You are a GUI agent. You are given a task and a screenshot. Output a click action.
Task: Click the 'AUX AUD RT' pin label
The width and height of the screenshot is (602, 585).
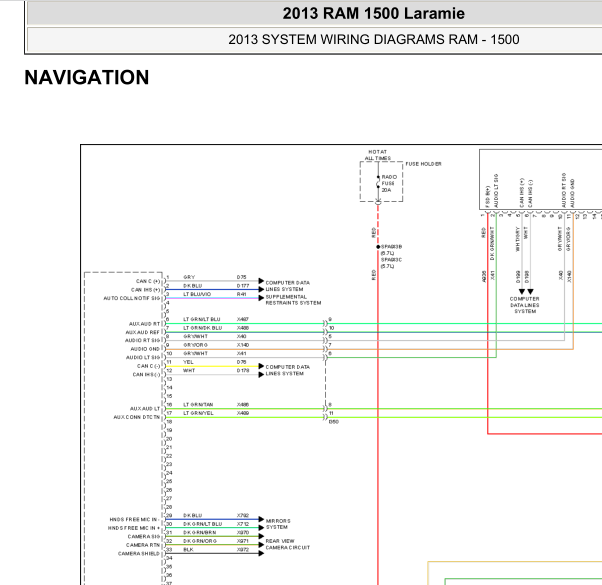pyautogui.click(x=144, y=324)
